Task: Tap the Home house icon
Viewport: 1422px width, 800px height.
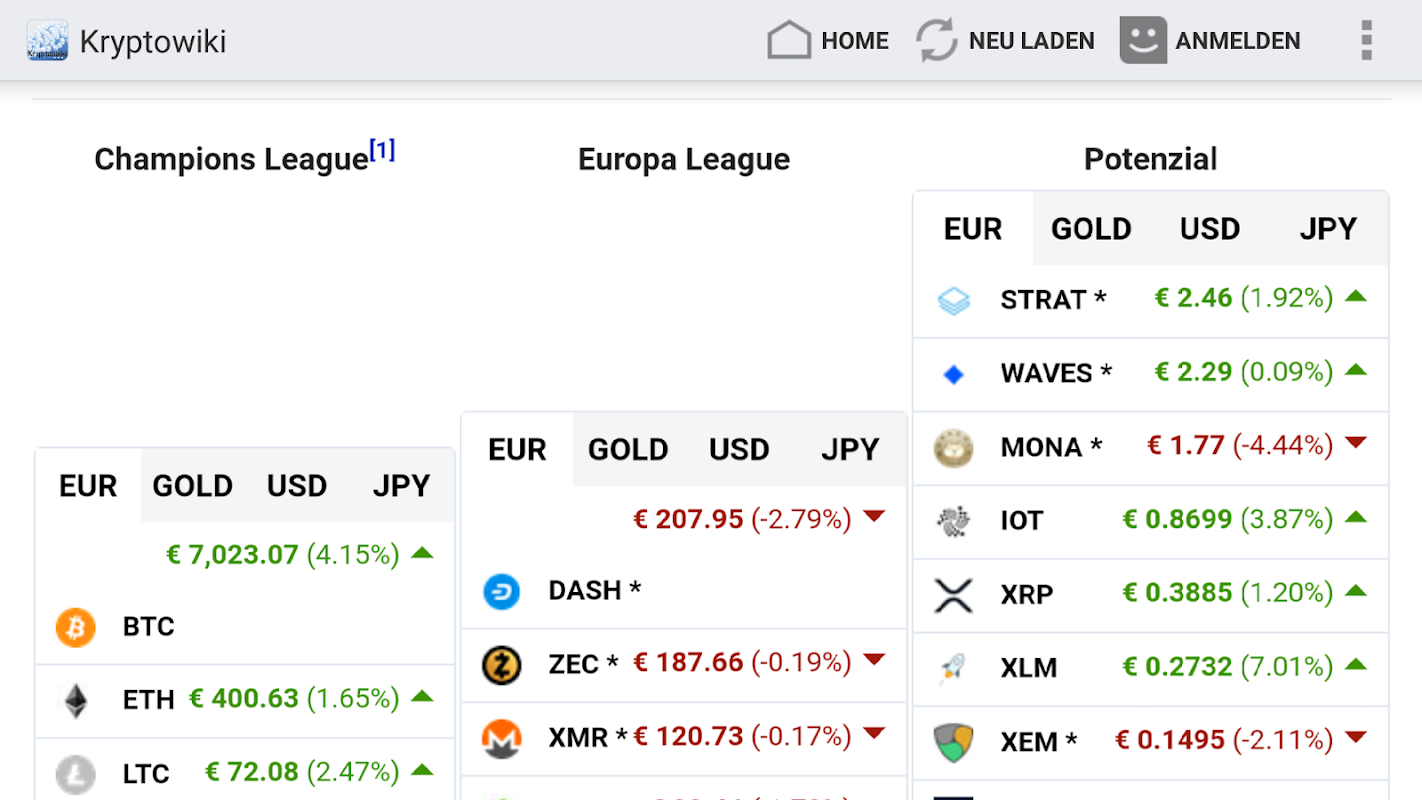Action: 788,41
